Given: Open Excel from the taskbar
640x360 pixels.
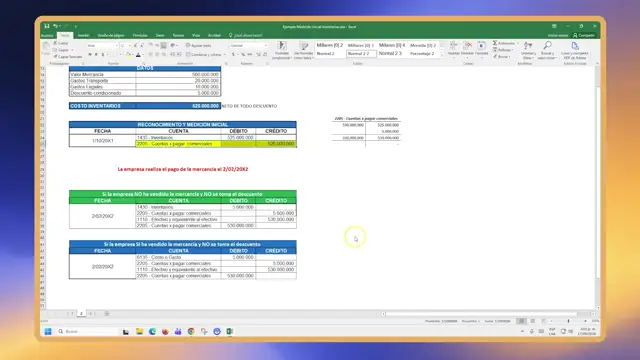Looking at the screenshot, I should click(229, 331).
